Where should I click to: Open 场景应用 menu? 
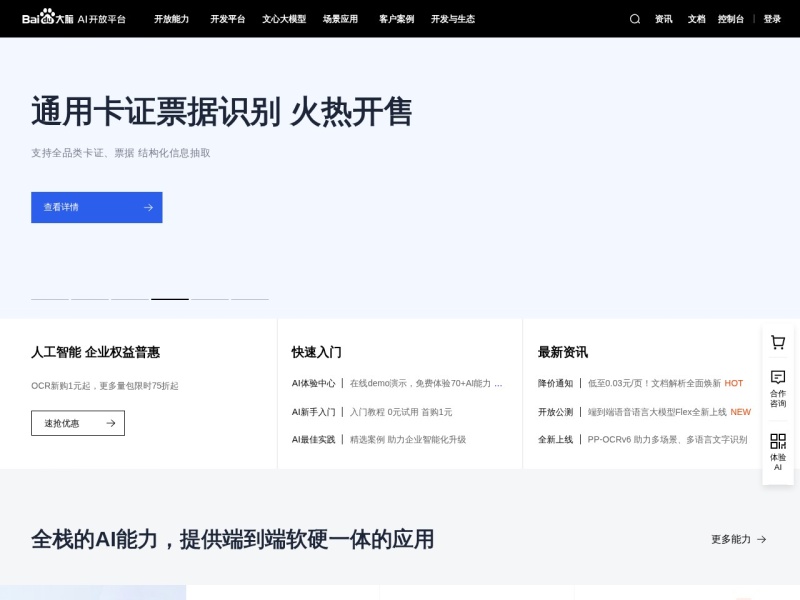pos(340,19)
